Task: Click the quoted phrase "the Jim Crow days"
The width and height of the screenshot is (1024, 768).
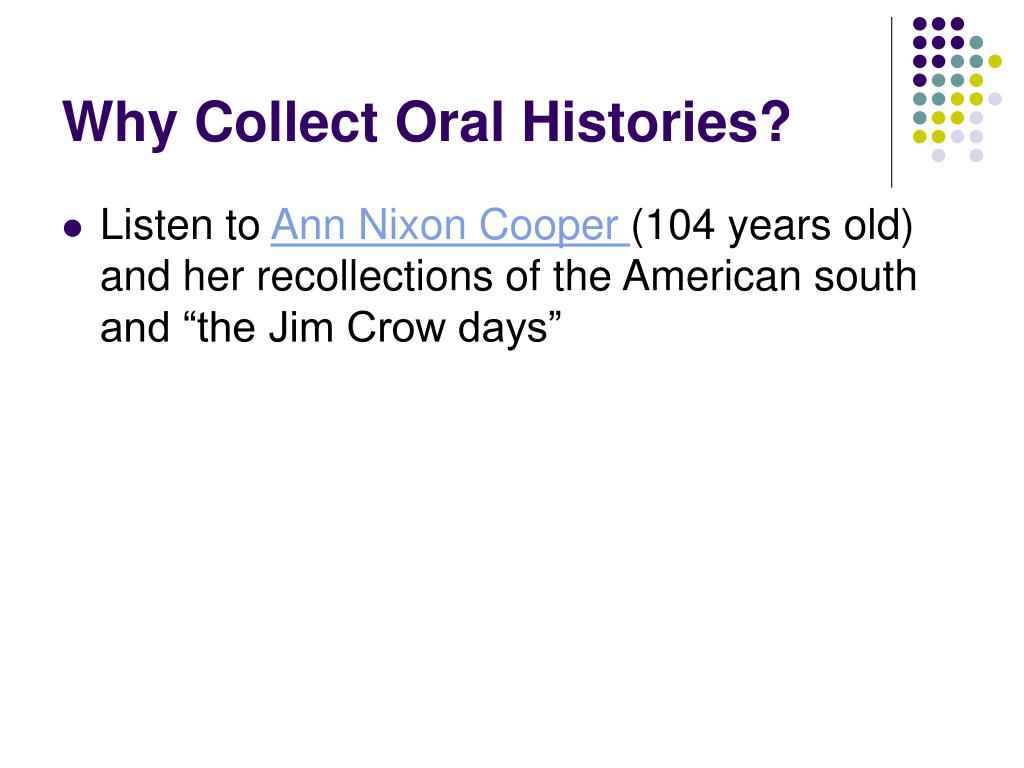Action: point(373,328)
